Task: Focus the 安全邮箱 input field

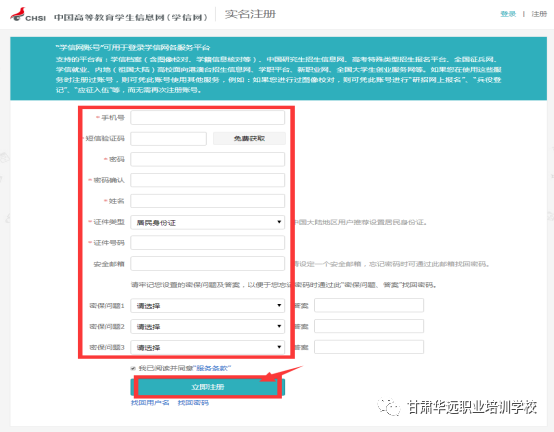Action: point(207,264)
